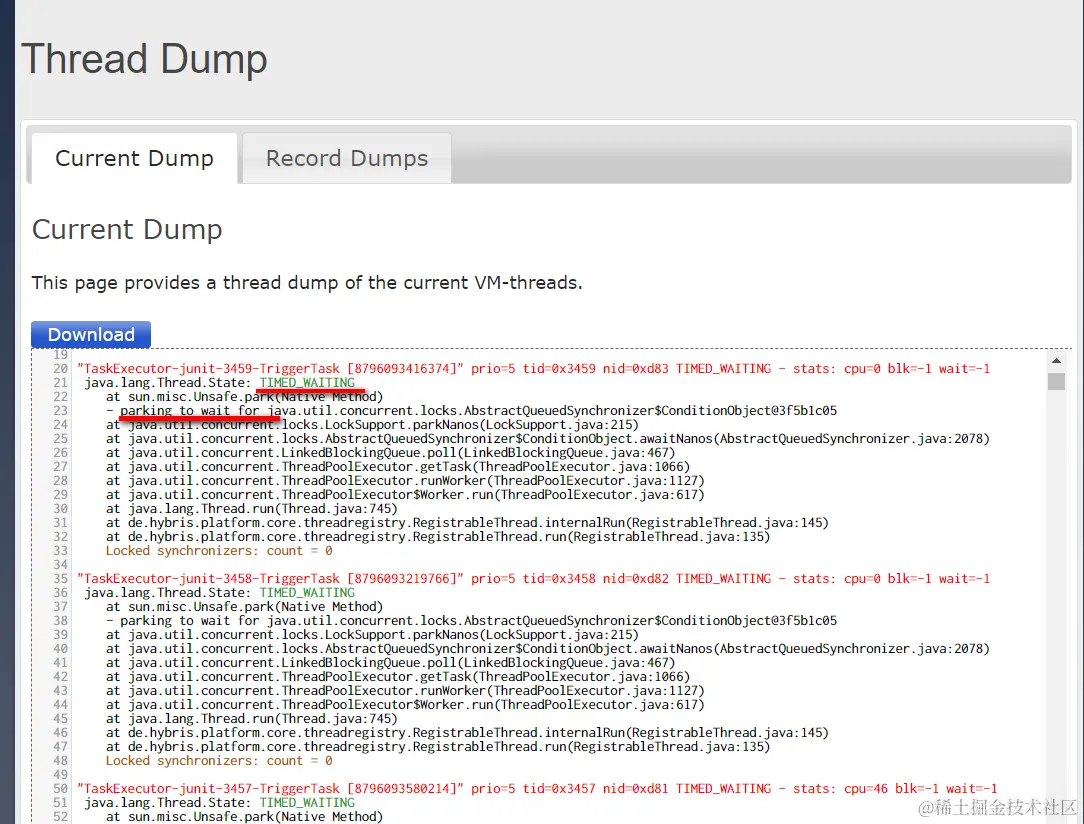The width and height of the screenshot is (1084, 824).
Task: Click RegistrableThread.internalRun frame on line 46
Action: click(x=467, y=733)
